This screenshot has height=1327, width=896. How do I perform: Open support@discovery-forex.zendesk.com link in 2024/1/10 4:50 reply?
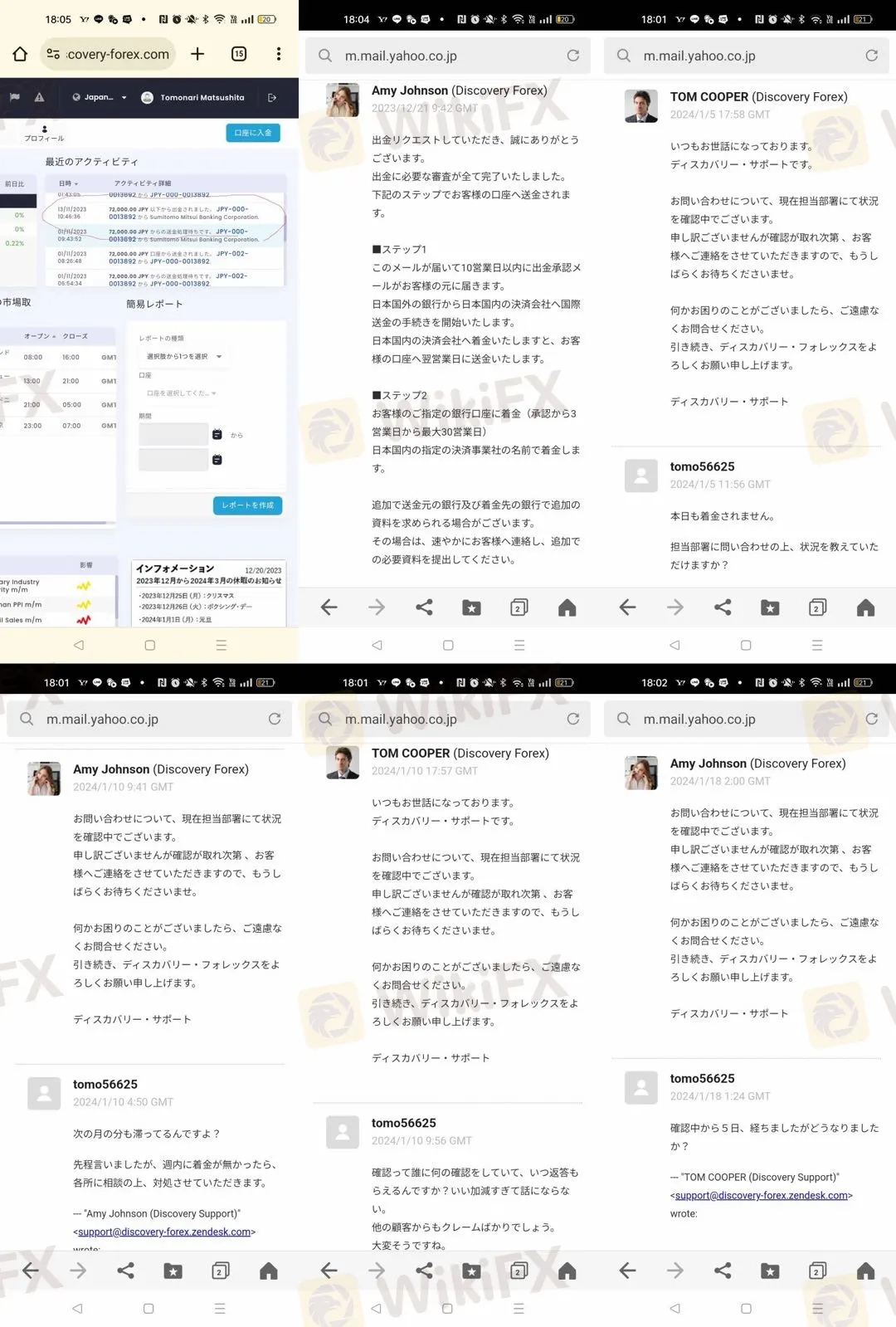click(x=164, y=1232)
